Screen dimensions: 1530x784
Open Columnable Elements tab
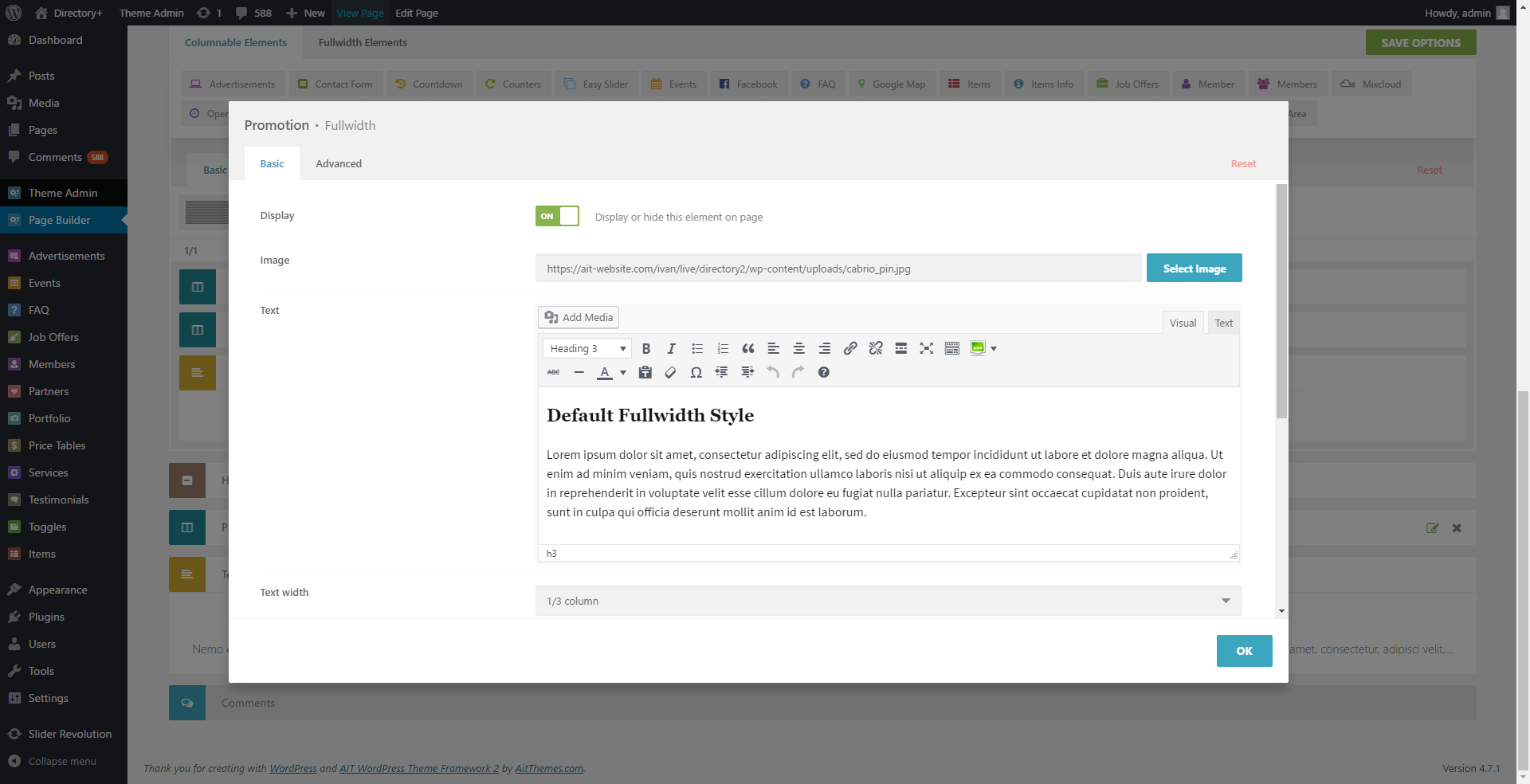pyautogui.click(x=236, y=42)
